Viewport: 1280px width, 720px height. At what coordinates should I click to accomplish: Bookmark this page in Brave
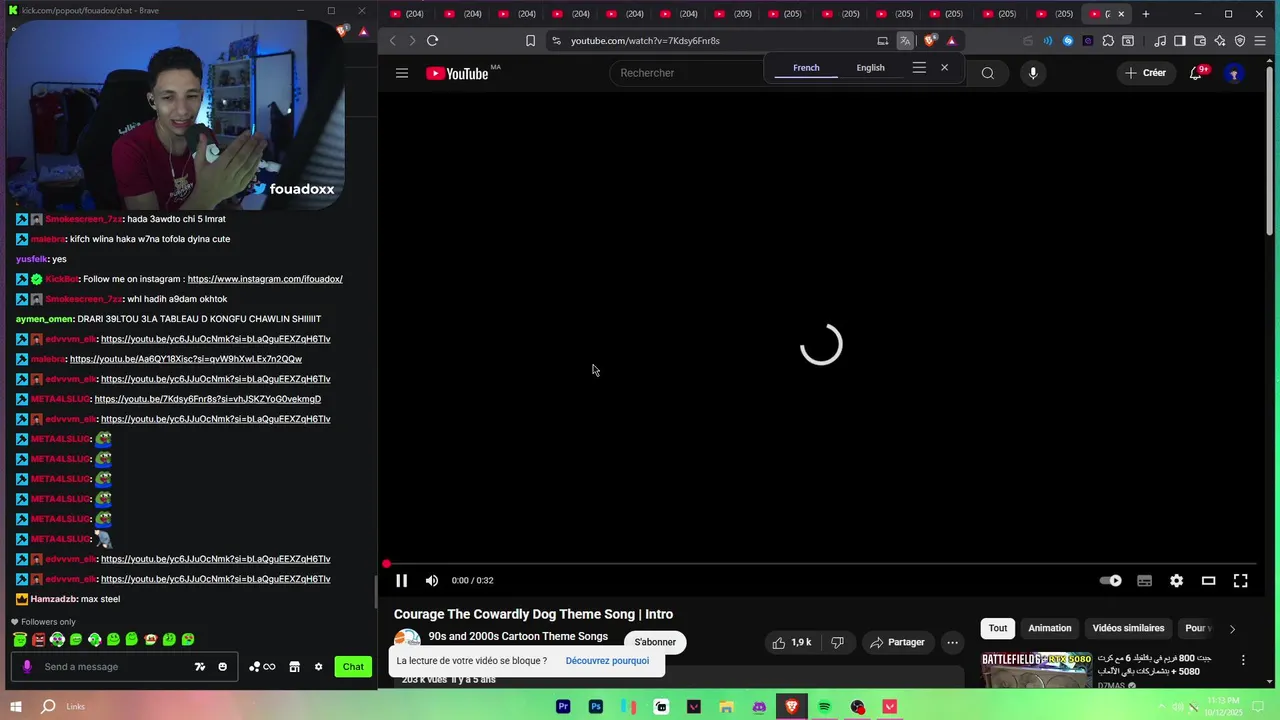pyautogui.click(x=530, y=41)
